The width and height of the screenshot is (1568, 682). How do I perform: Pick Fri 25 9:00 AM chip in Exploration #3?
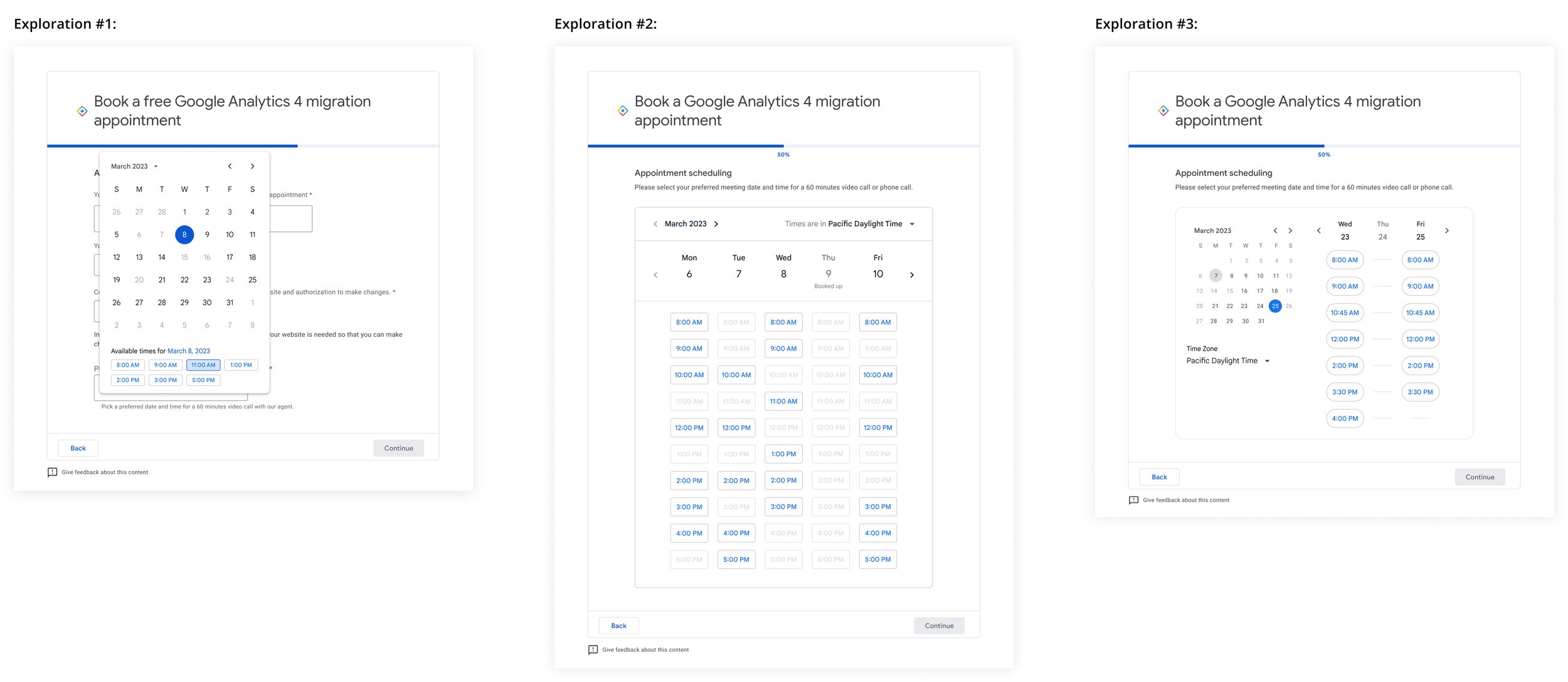click(1420, 286)
